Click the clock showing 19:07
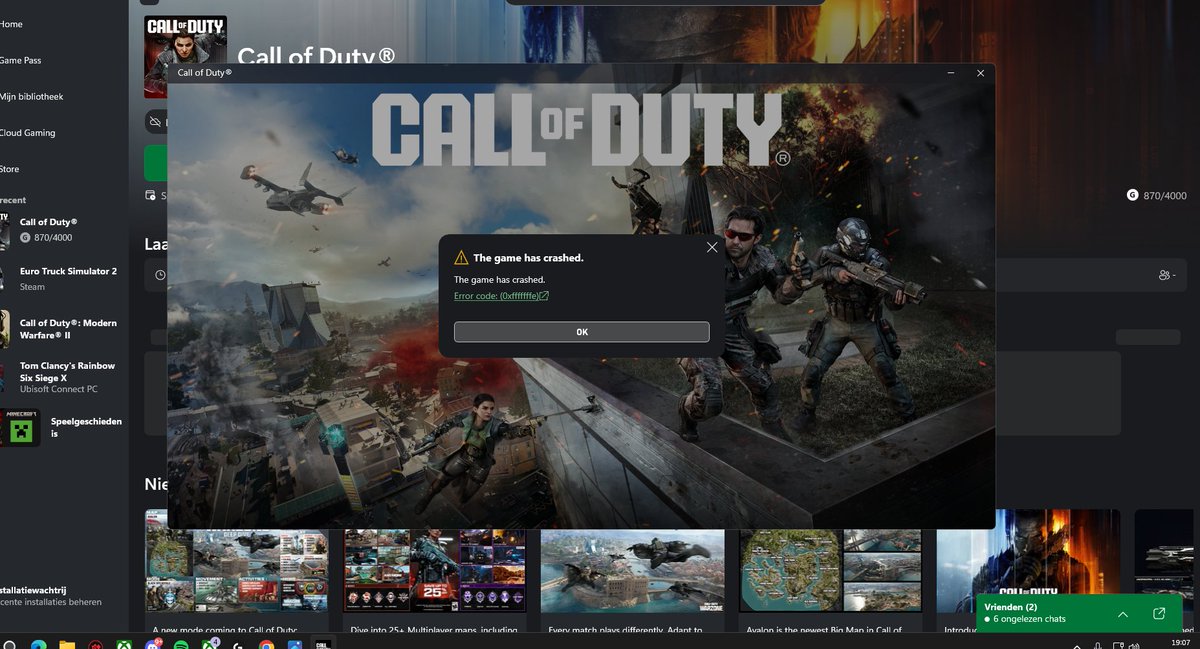 (x=1181, y=642)
